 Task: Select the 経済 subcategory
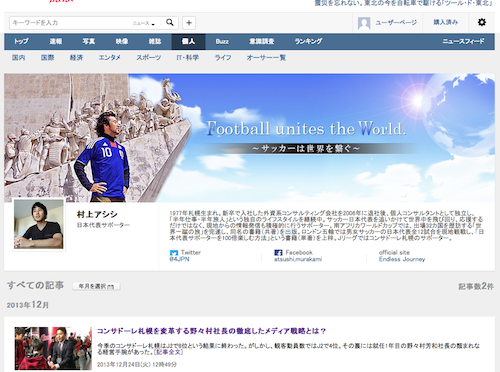coord(76,58)
